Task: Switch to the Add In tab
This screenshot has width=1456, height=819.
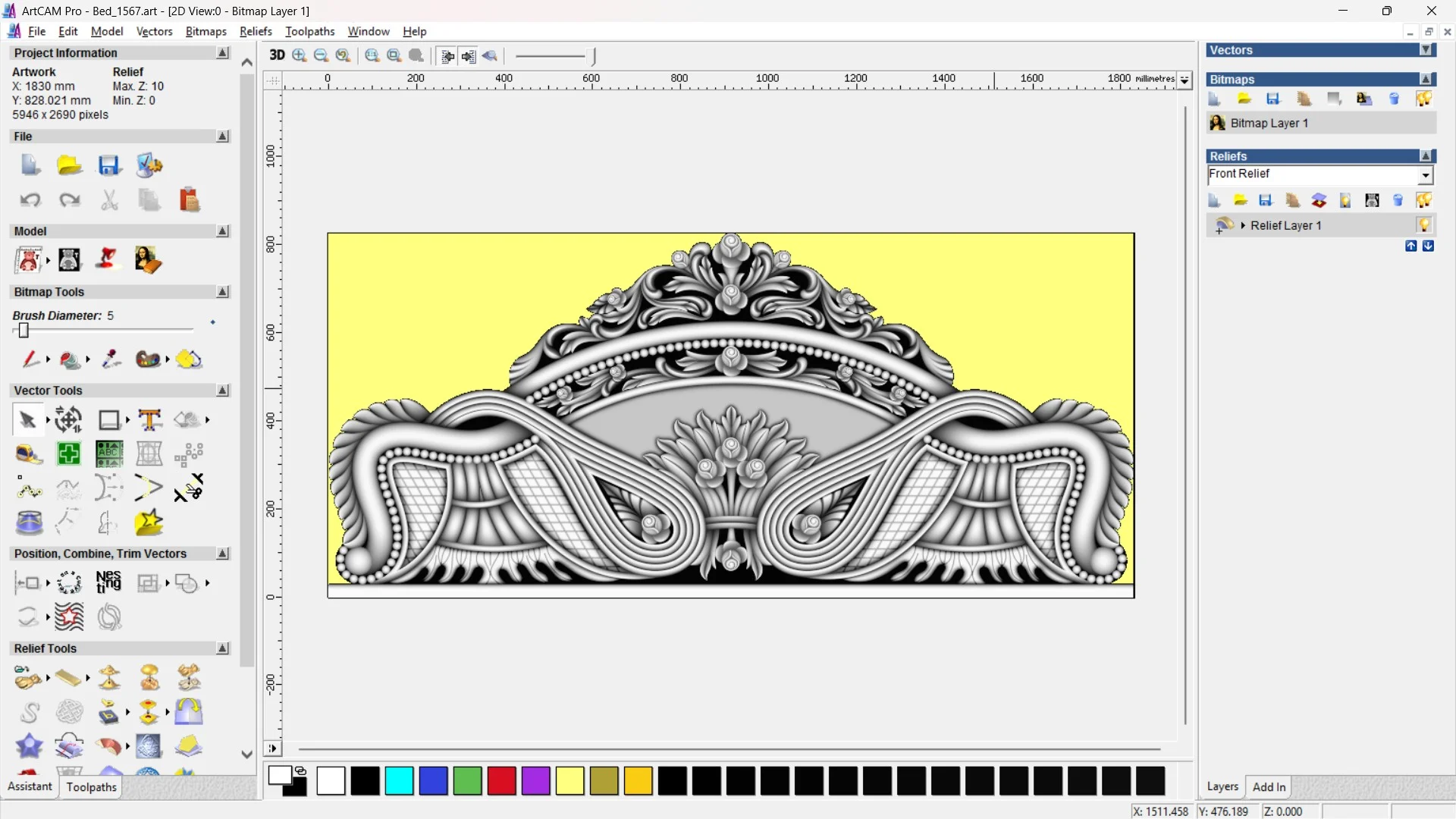Action: click(x=1269, y=787)
